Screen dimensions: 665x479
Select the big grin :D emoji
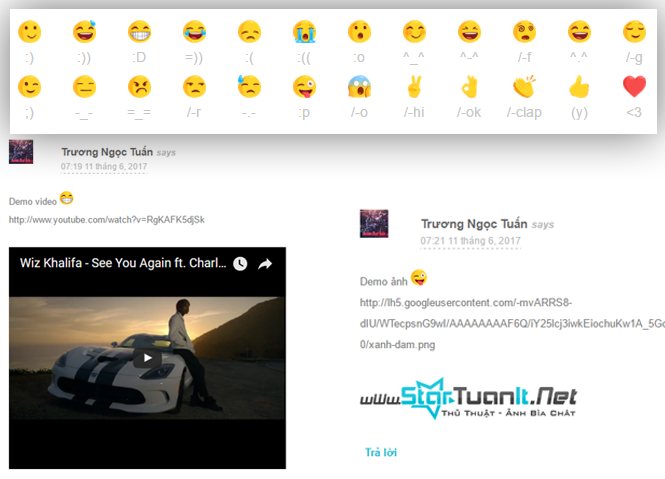click(x=140, y=32)
